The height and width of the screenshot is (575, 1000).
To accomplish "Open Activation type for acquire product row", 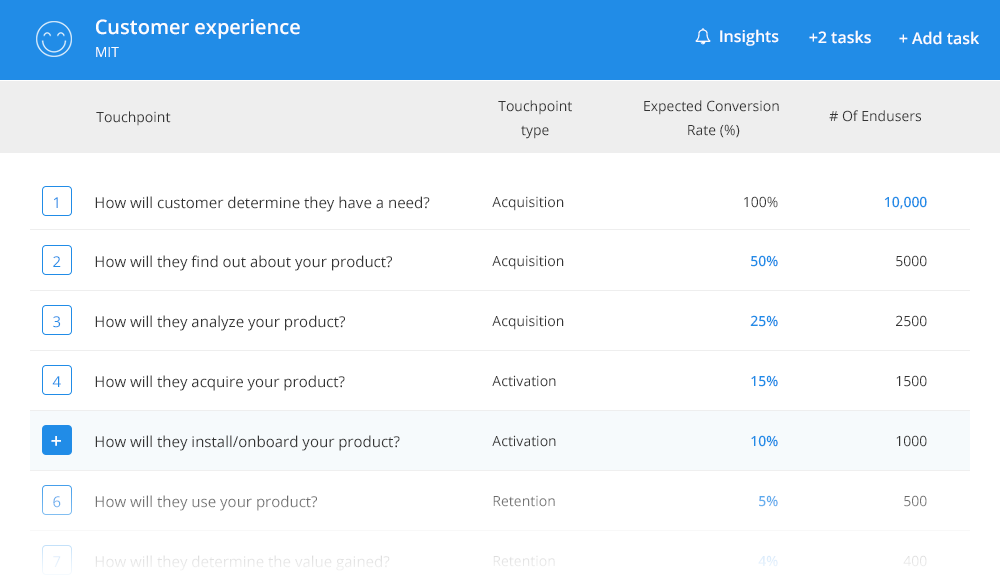I will pyautogui.click(x=524, y=381).
